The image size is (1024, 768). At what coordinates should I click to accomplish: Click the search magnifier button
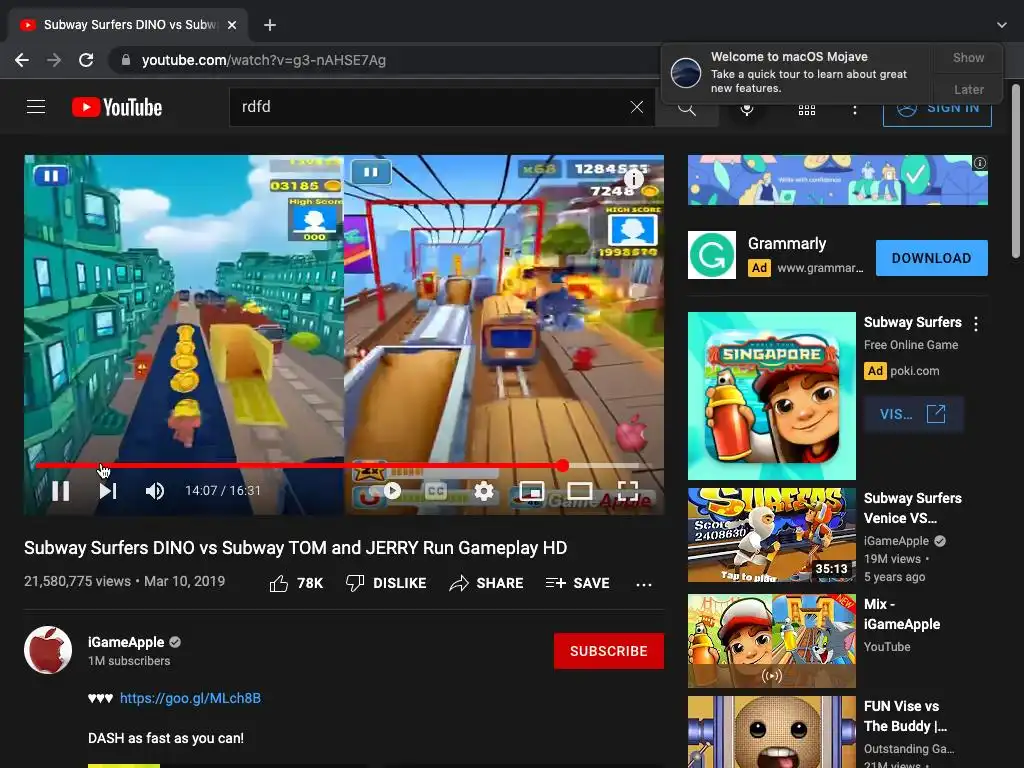click(x=686, y=108)
